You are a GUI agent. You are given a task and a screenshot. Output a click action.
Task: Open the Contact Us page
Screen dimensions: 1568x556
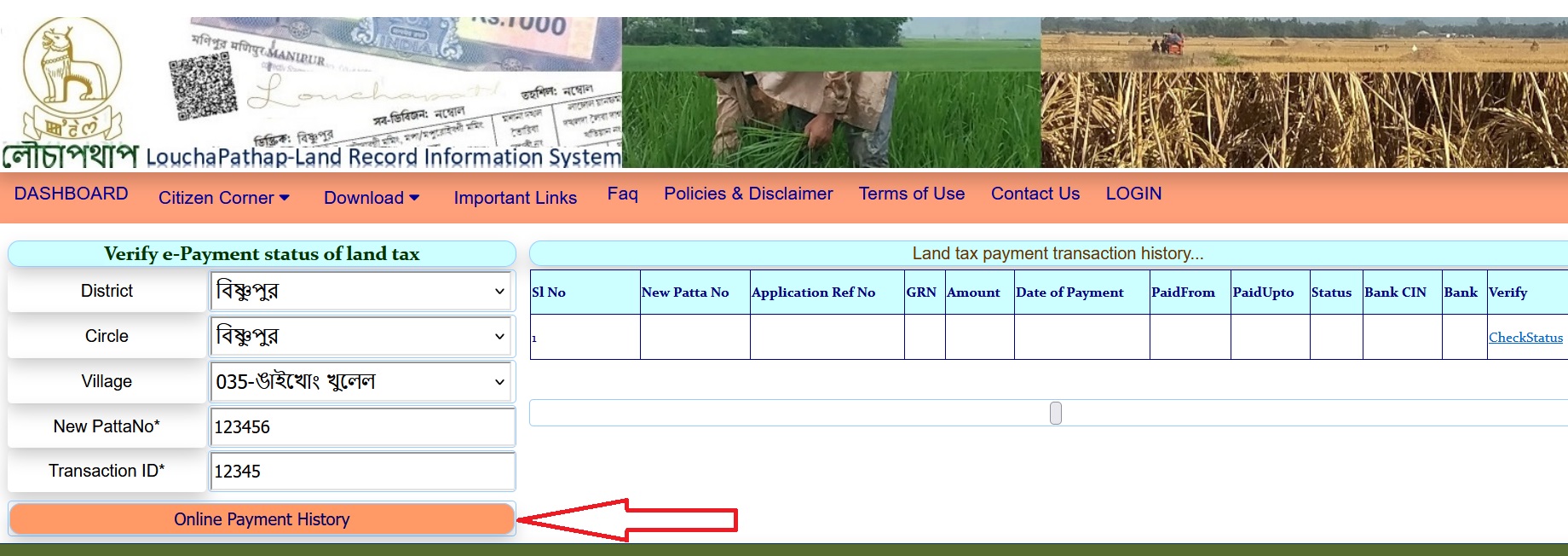[1035, 194]
